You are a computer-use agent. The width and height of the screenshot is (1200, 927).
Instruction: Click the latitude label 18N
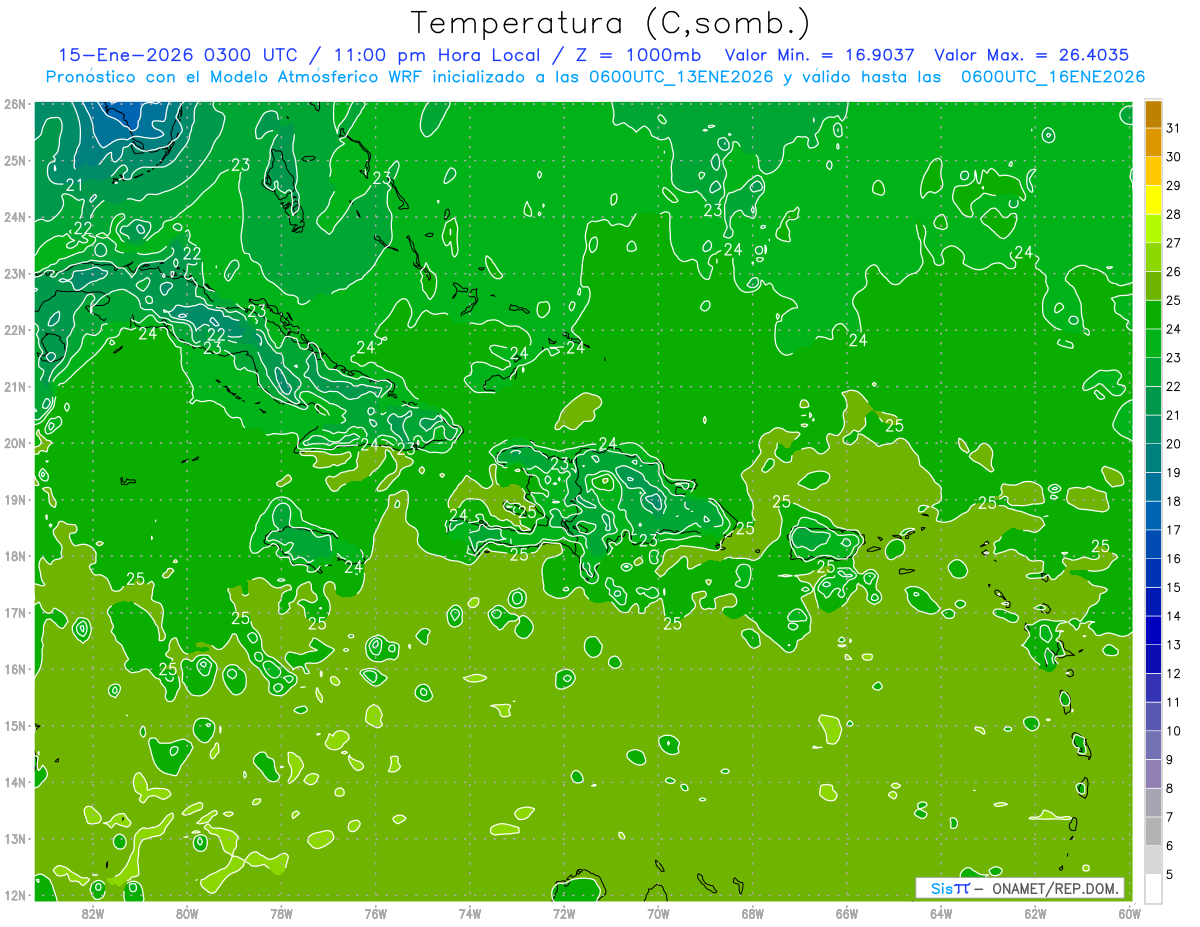14,556
